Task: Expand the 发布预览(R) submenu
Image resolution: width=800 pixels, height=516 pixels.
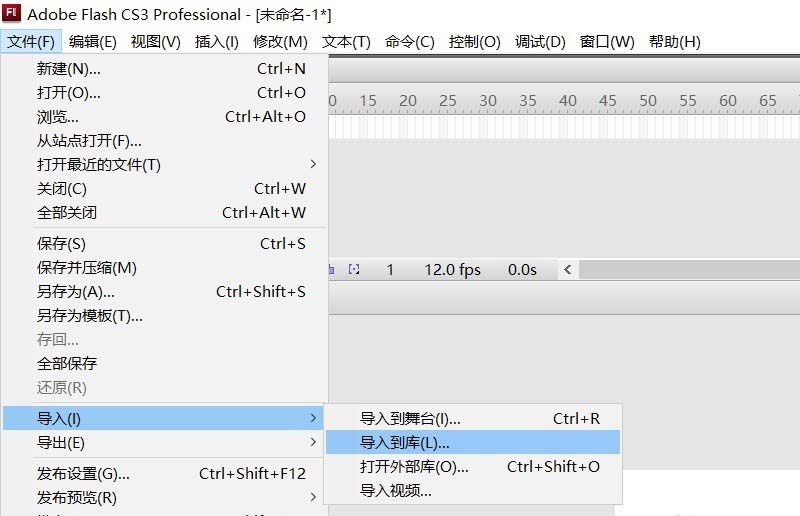Action: pos(164,498)
